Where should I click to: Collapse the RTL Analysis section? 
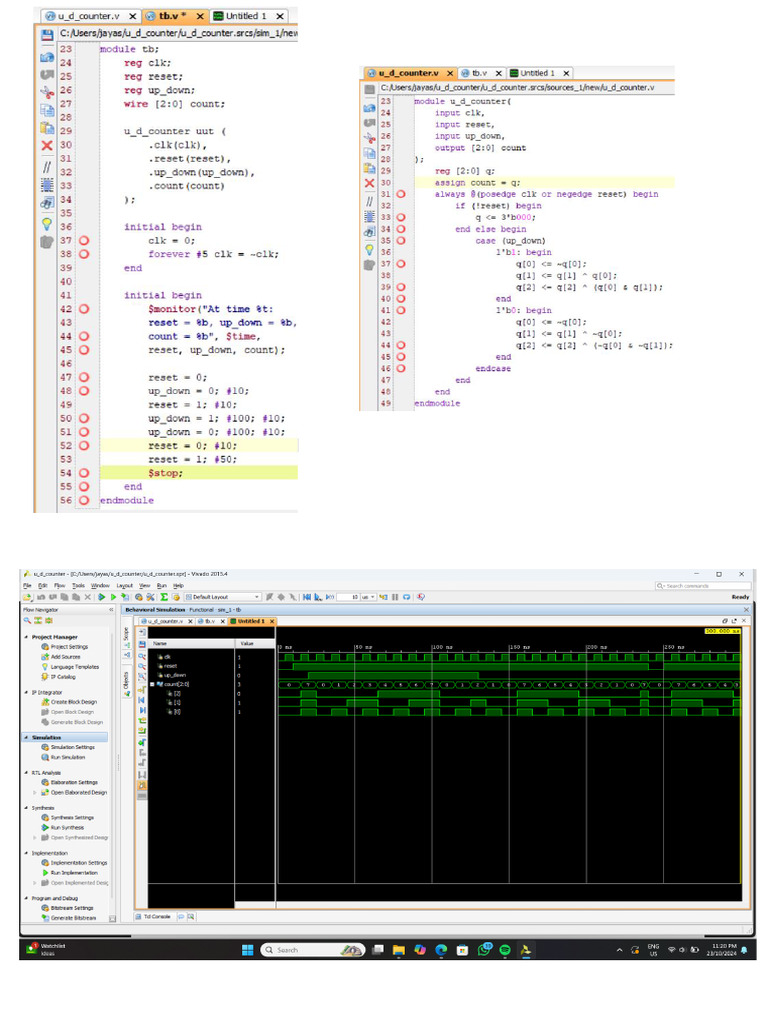click(x=26, y=773)
